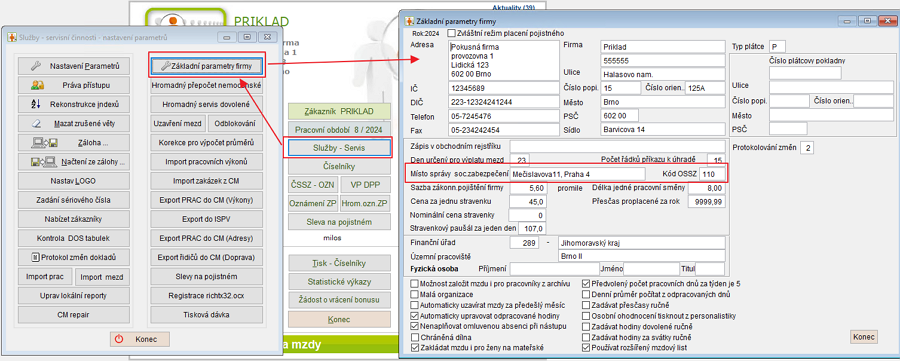Open Služby - Servis menu item
The width and height of the screenshot is (900, 361).
[x=339, y=148]
